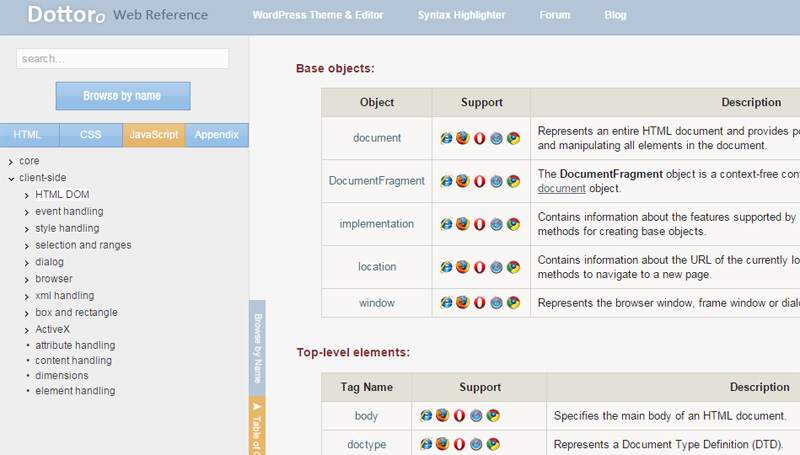The height and width of the screenshot is (455, 800).
Task: Open the attribute handling tree item
Action: pos(75,345)
